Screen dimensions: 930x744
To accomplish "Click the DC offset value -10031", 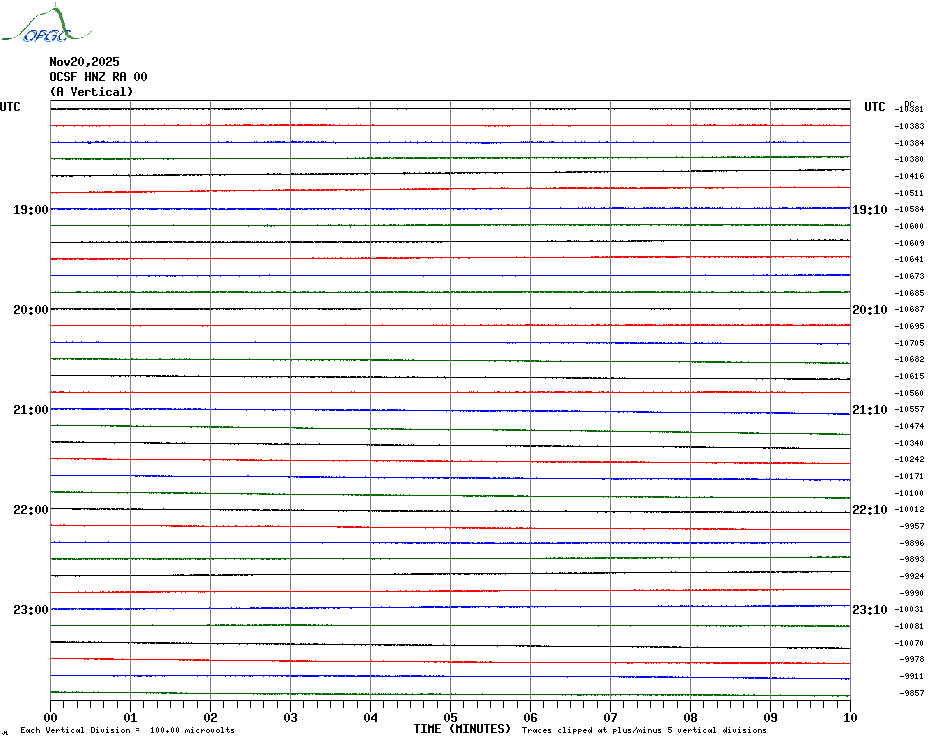I will point(909,609).
